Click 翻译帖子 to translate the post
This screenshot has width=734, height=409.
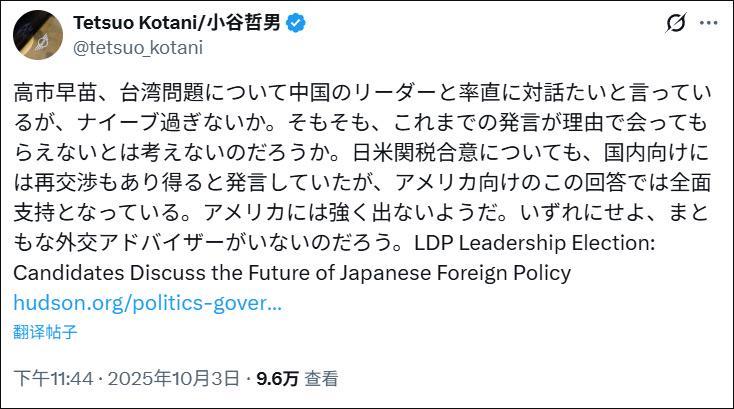coord(45,331)
